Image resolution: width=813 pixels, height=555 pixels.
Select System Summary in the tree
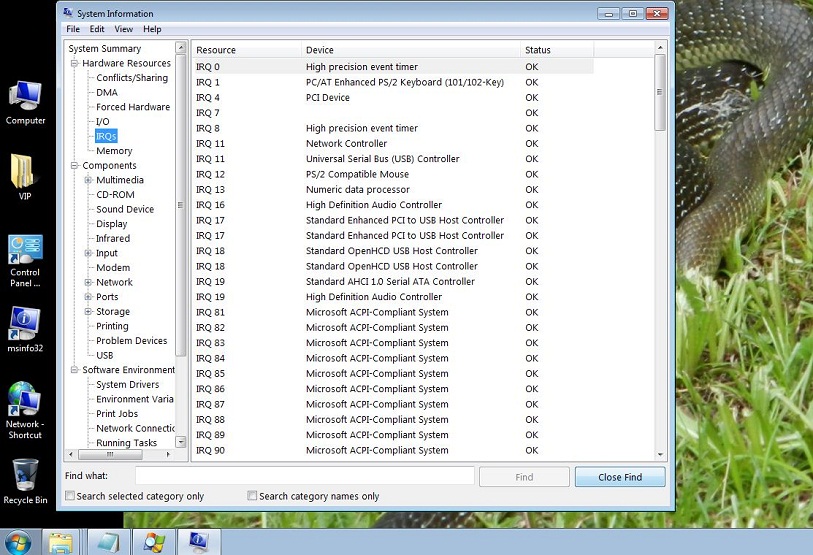point(105,48)
